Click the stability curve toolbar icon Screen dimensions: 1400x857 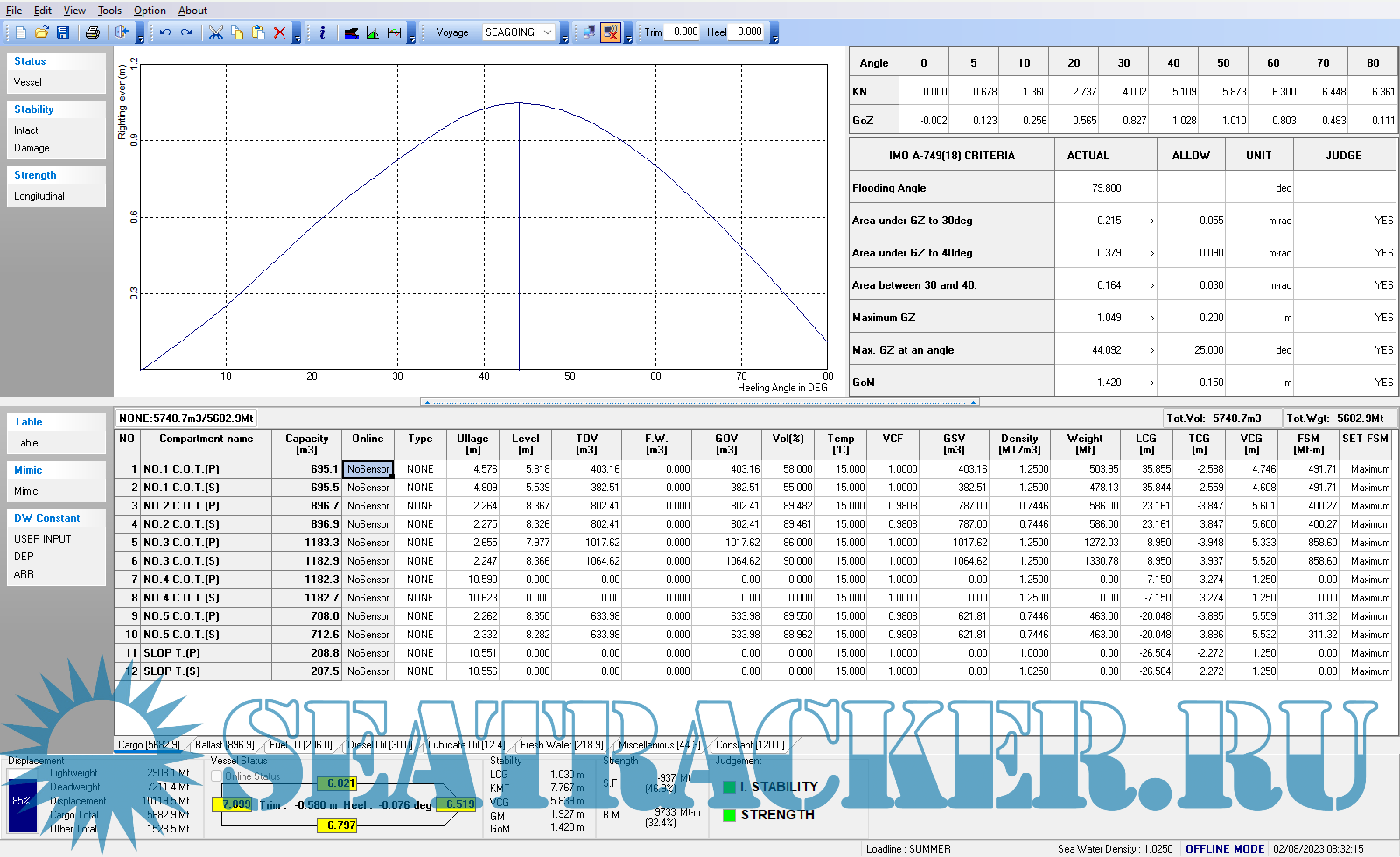point(372,32)
